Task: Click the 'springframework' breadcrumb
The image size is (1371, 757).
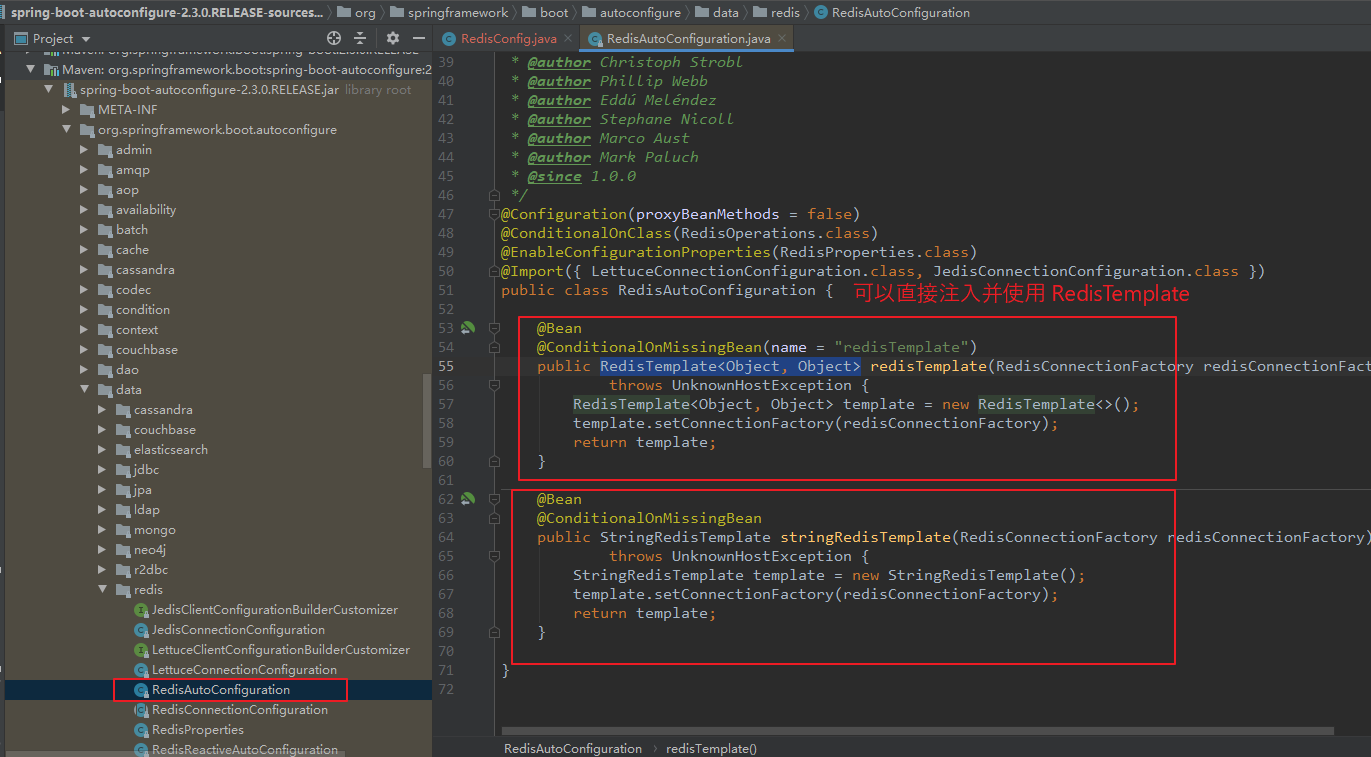Action: pos(449,13)
